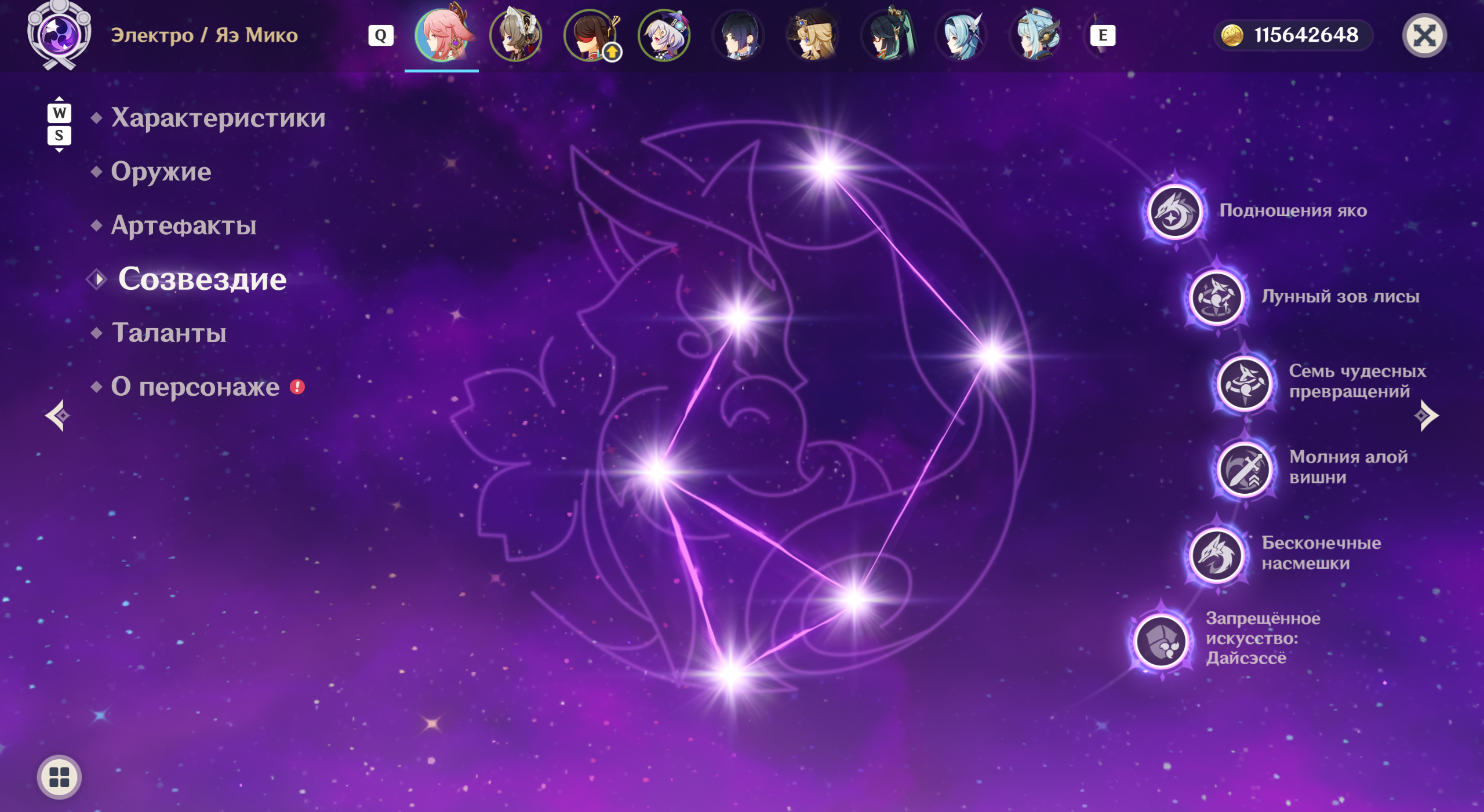The image size is (1484, 812).
Task: Select the light-blue-haired character with nurse cap
Action: [1035, 35]
